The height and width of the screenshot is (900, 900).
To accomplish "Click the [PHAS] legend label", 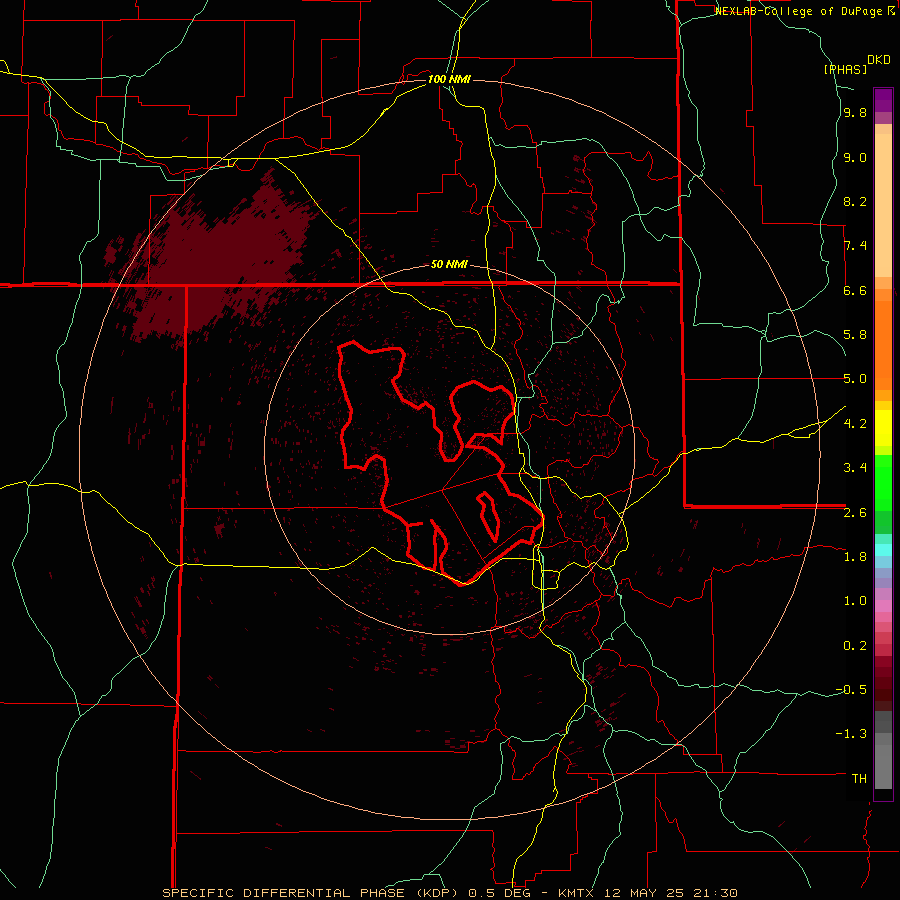I will 845,69.
